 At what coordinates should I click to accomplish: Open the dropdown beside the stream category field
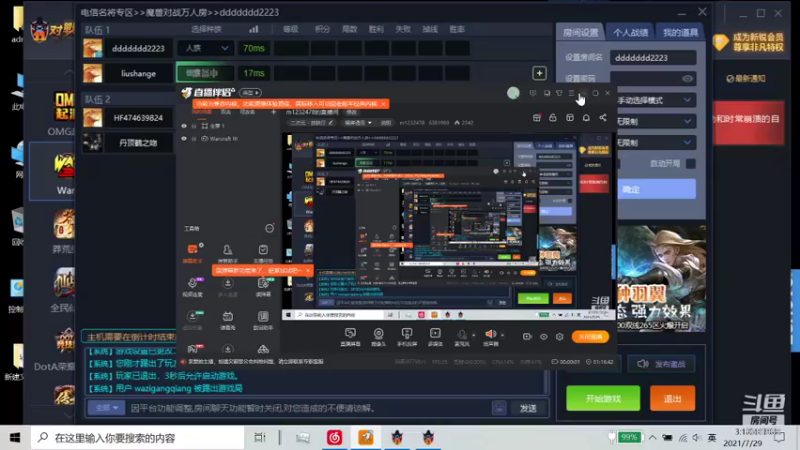358,123
